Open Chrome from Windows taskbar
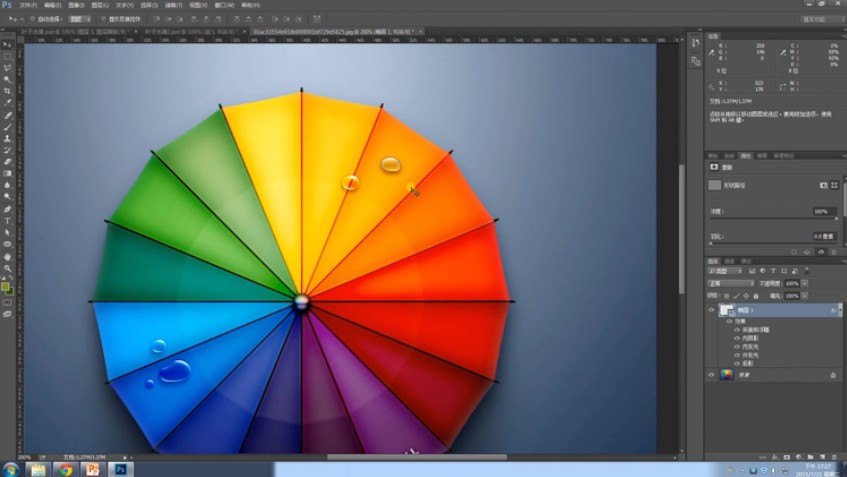 point(65,469)
